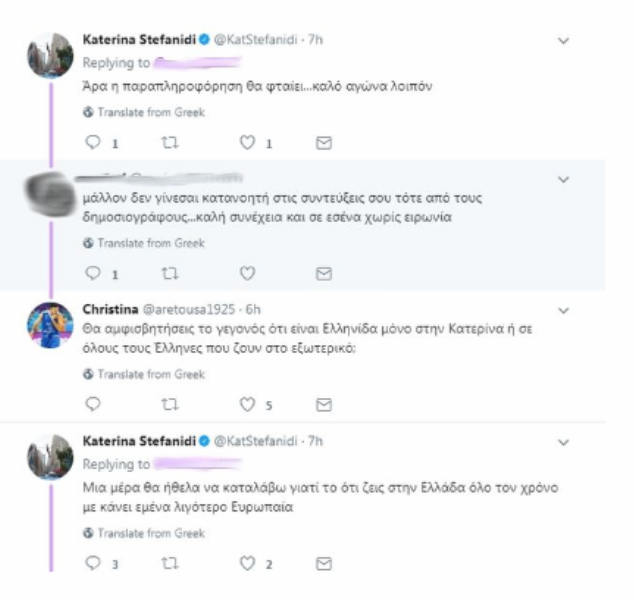Click Katerina Stefanidi's name on the last tweet

(137, 440)
